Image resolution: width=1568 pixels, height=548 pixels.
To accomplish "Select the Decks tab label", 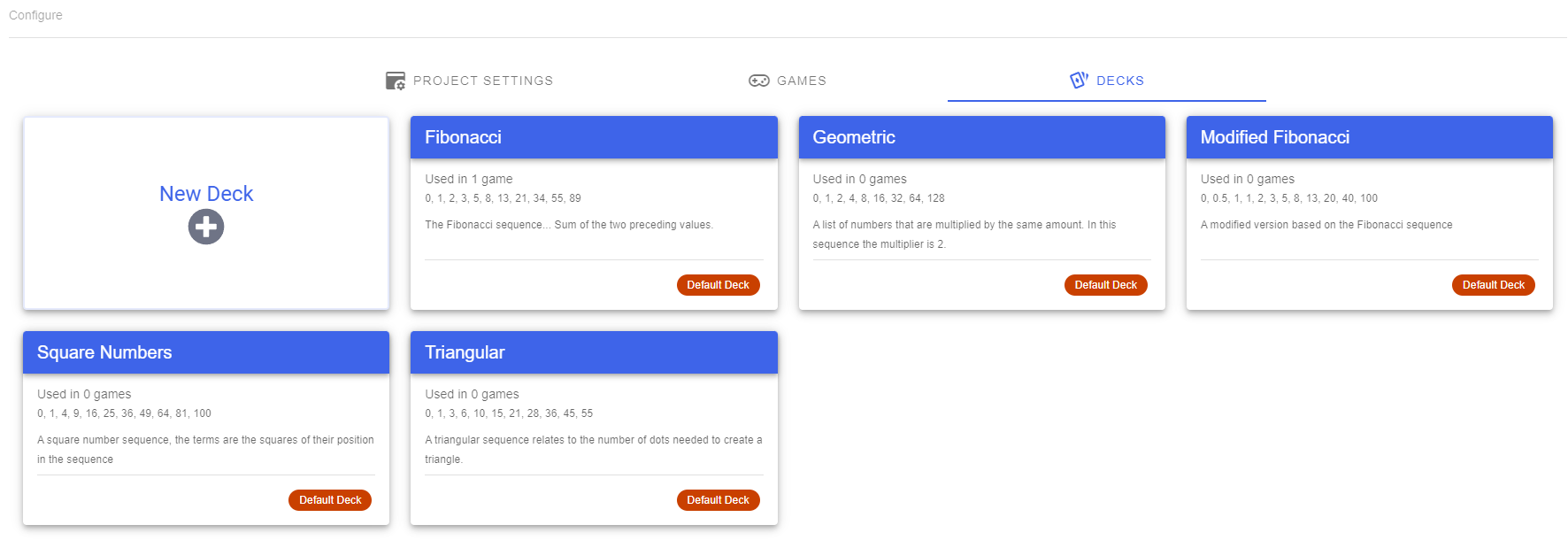I will (x=1120, y=81).
